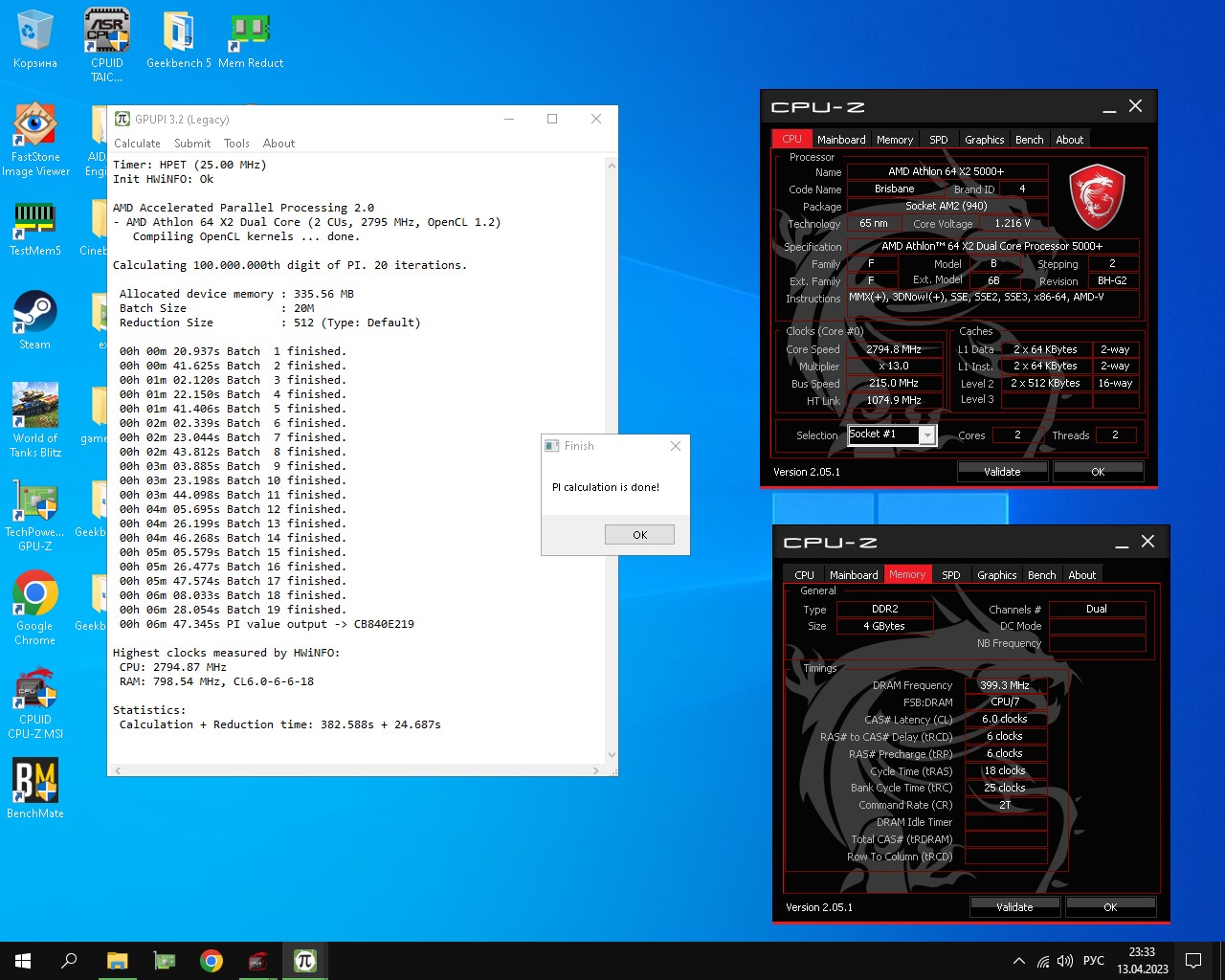Close the Finish dialog
Screen dimensions: 1225x980
(x=676, y=446)
